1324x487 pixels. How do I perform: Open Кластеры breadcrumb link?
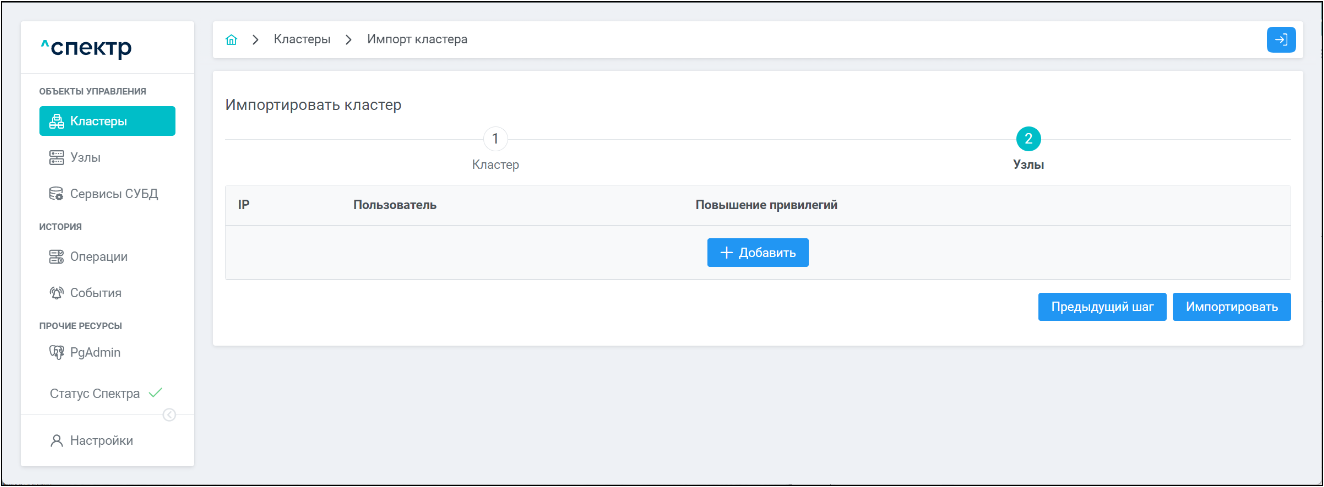click(302, 40)
